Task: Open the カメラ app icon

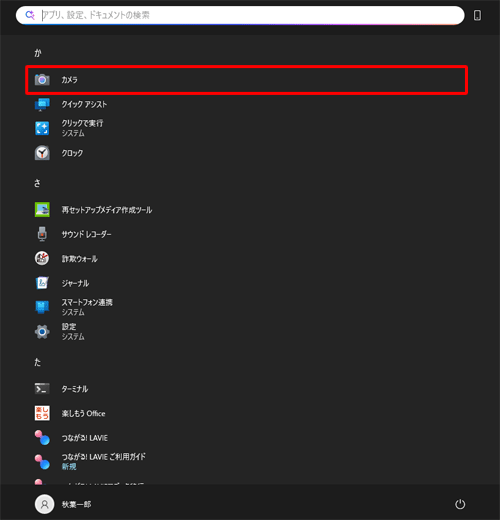Action: tap(42, 80)
